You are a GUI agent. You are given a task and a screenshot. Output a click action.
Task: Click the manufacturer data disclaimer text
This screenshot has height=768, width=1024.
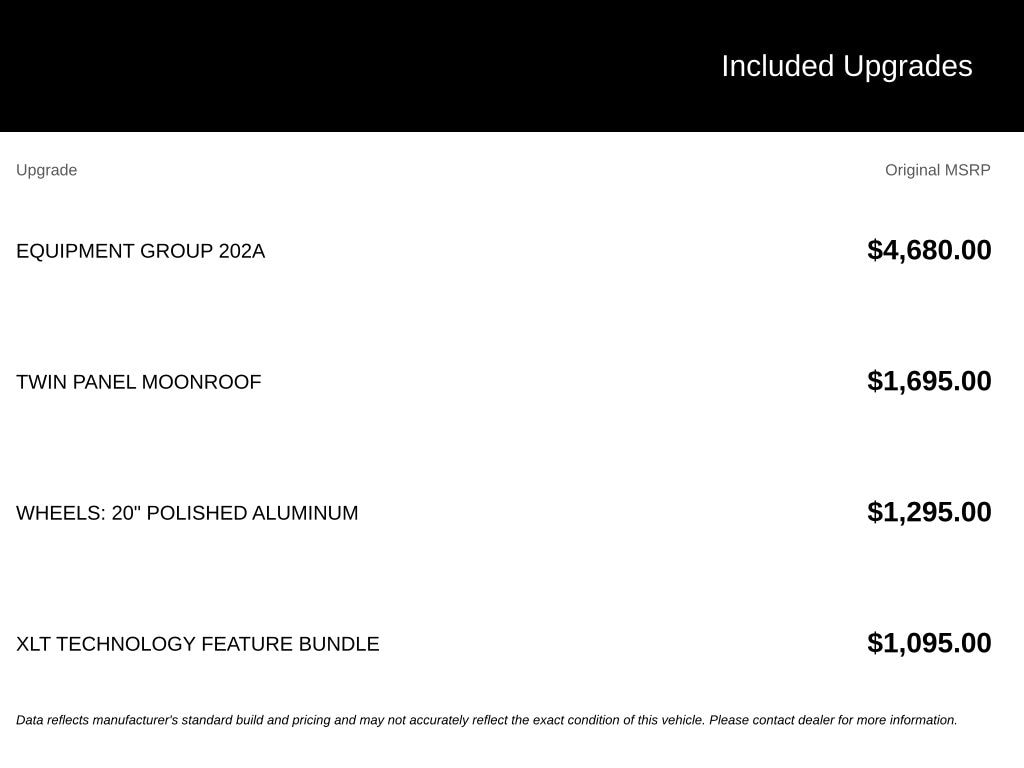pos(487,720)
